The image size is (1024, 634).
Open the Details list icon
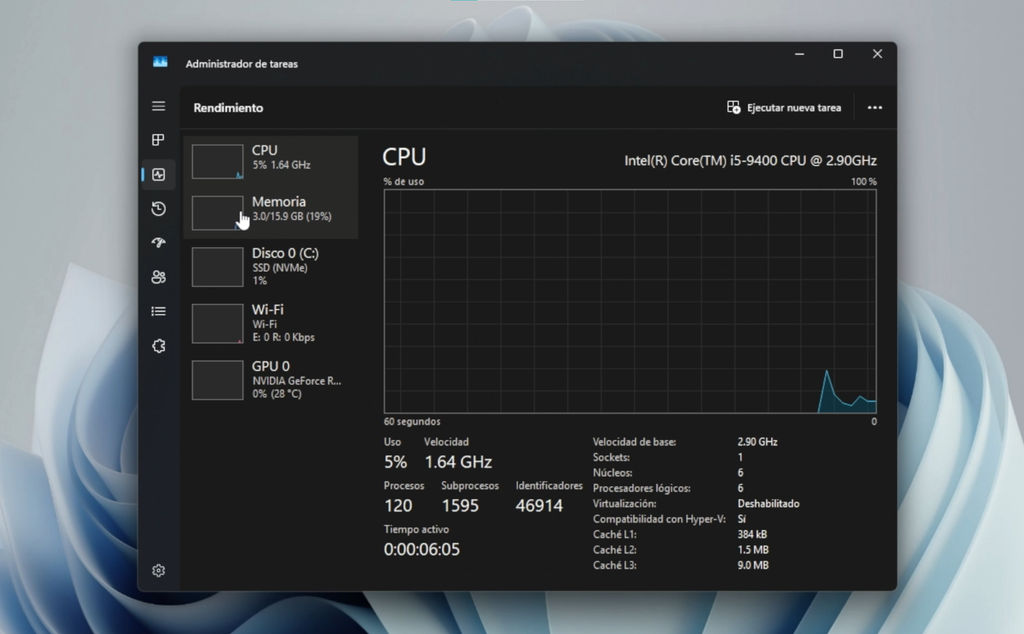coord(159,311)
